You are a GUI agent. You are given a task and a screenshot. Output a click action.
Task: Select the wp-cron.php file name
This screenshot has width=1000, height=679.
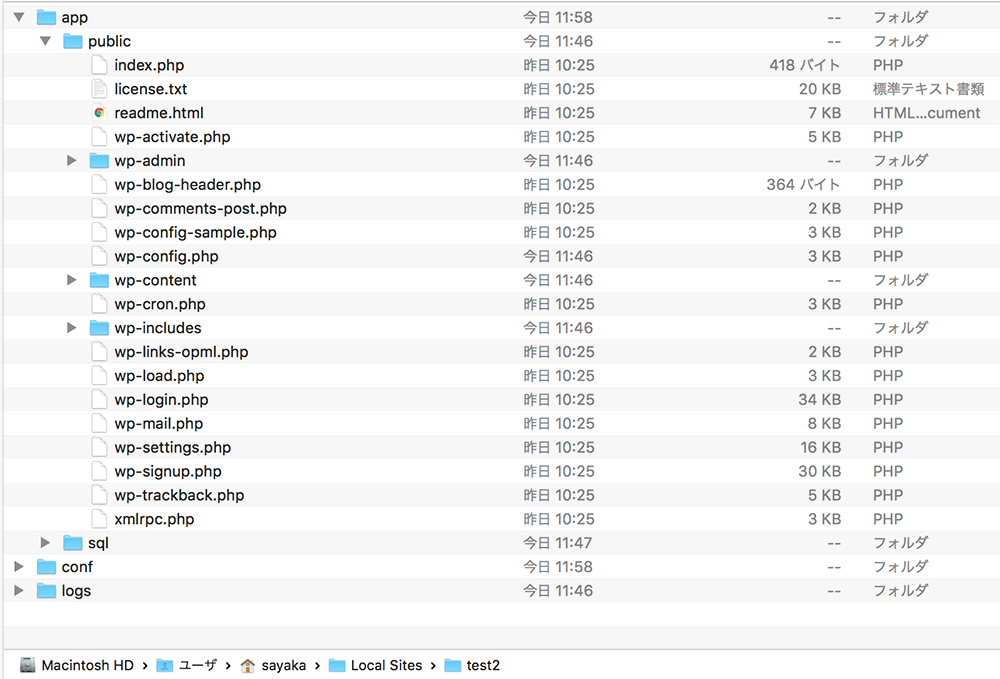click(x=160, y=304)
